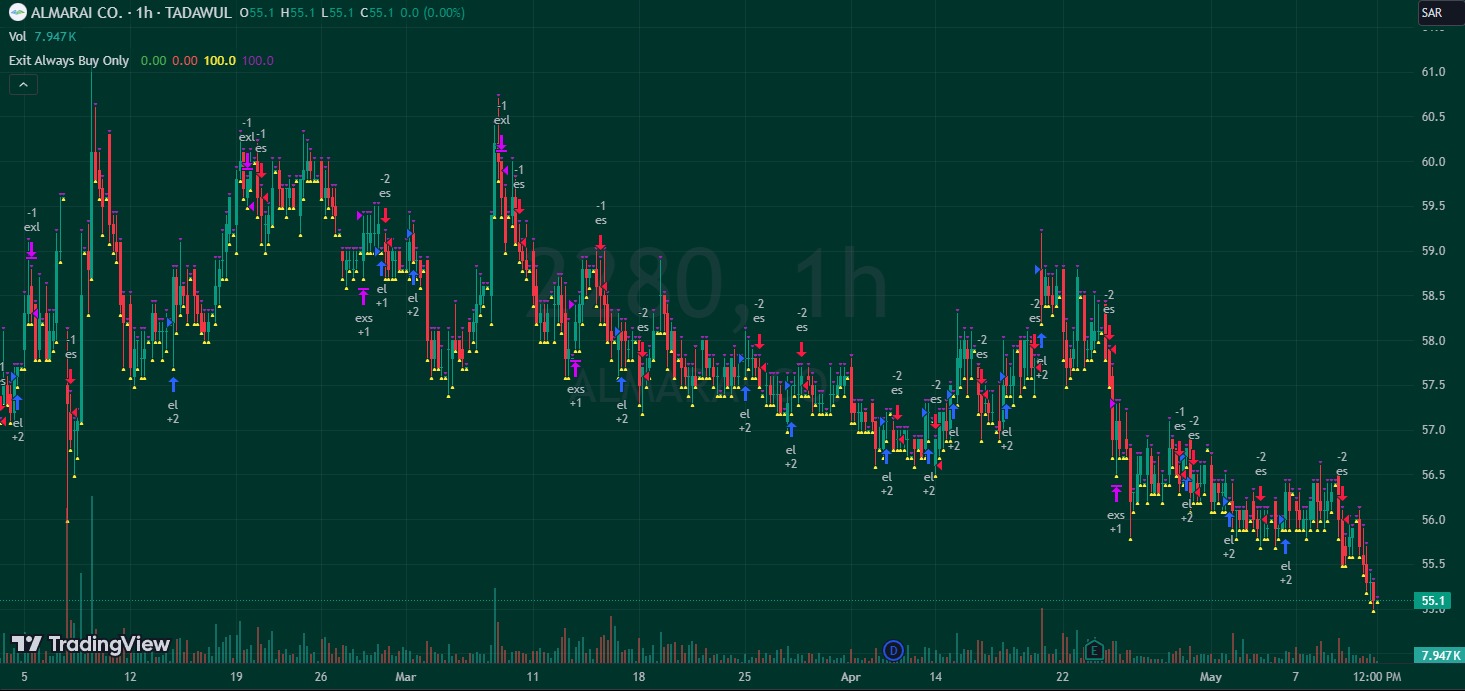Open the SAR currency selector
This screenshot has height=691, width=1465.
pos(1431,13)
